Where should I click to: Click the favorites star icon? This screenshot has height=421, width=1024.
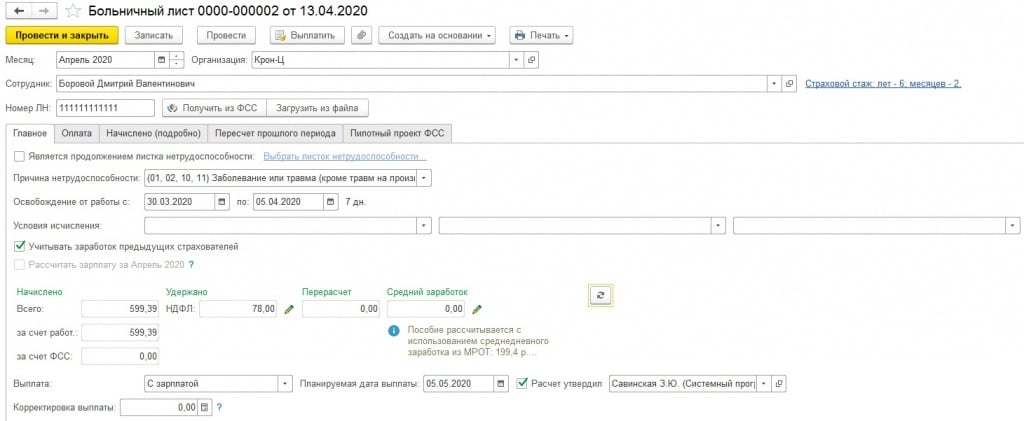click(x=74, y=12)
